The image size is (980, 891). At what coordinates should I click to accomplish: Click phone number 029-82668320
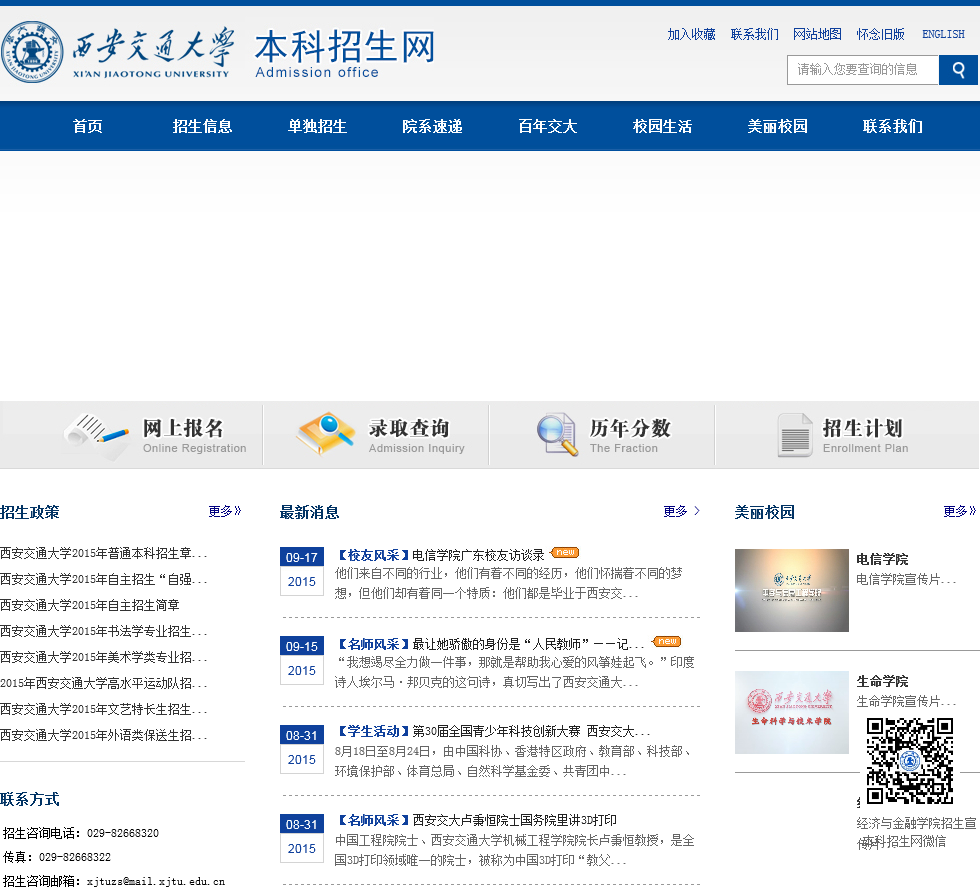tap(122, 833)
